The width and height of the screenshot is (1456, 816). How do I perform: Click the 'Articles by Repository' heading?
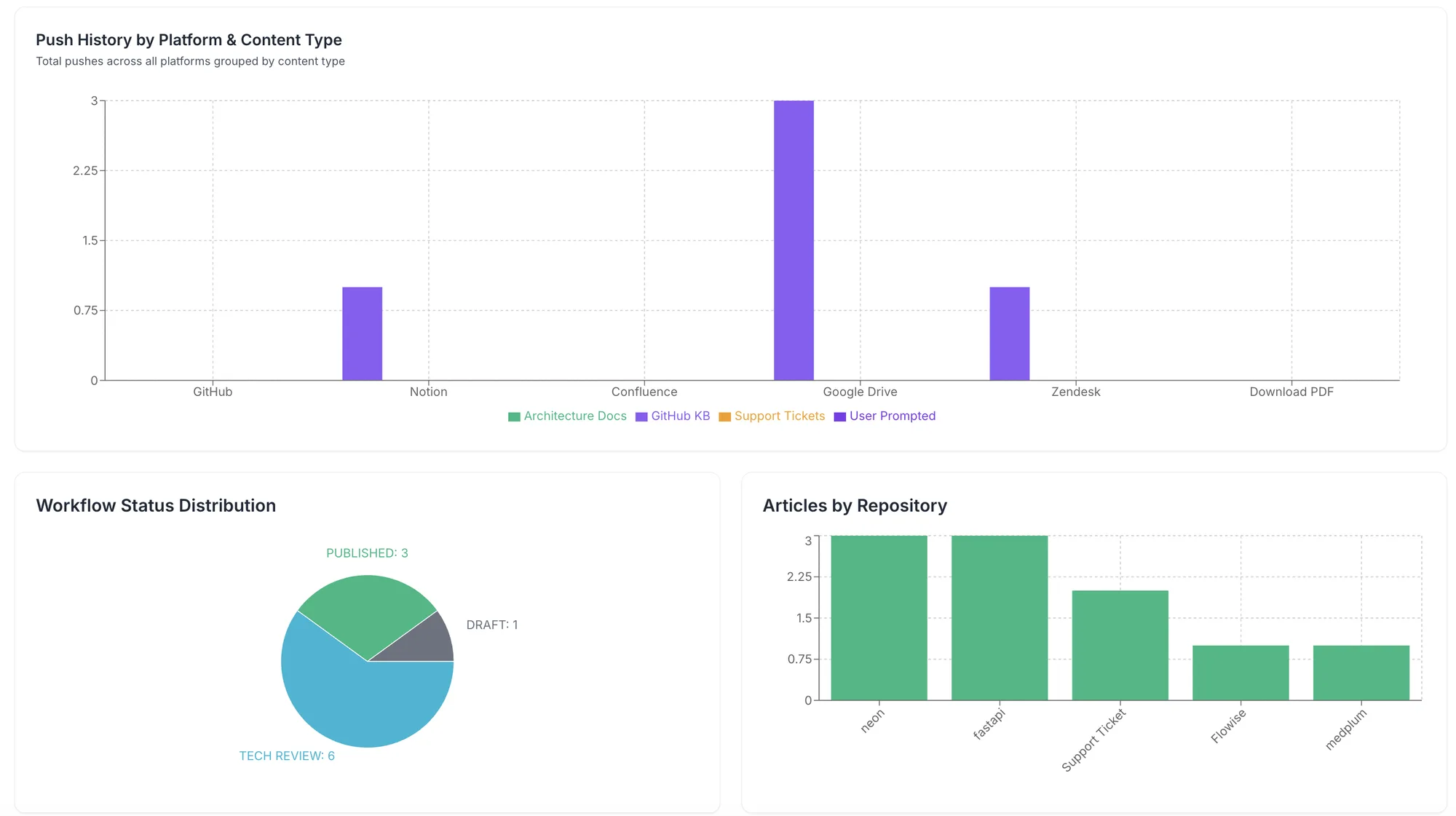tap(855, 506)
